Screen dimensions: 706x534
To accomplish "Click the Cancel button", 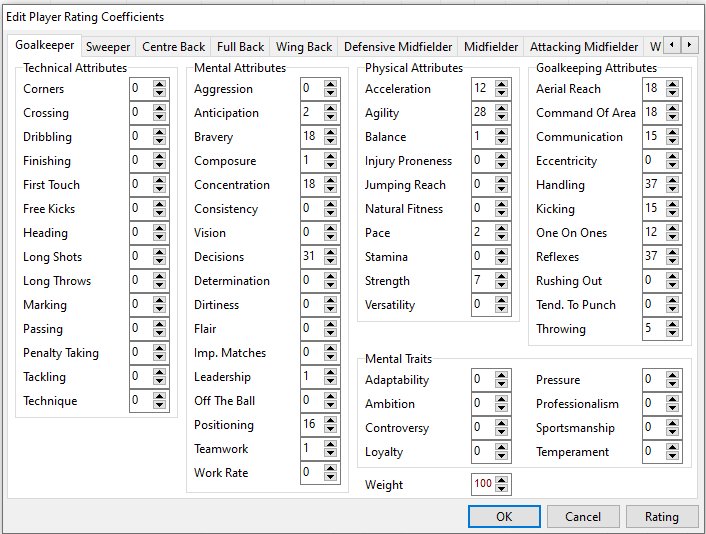I will [583, 516].
